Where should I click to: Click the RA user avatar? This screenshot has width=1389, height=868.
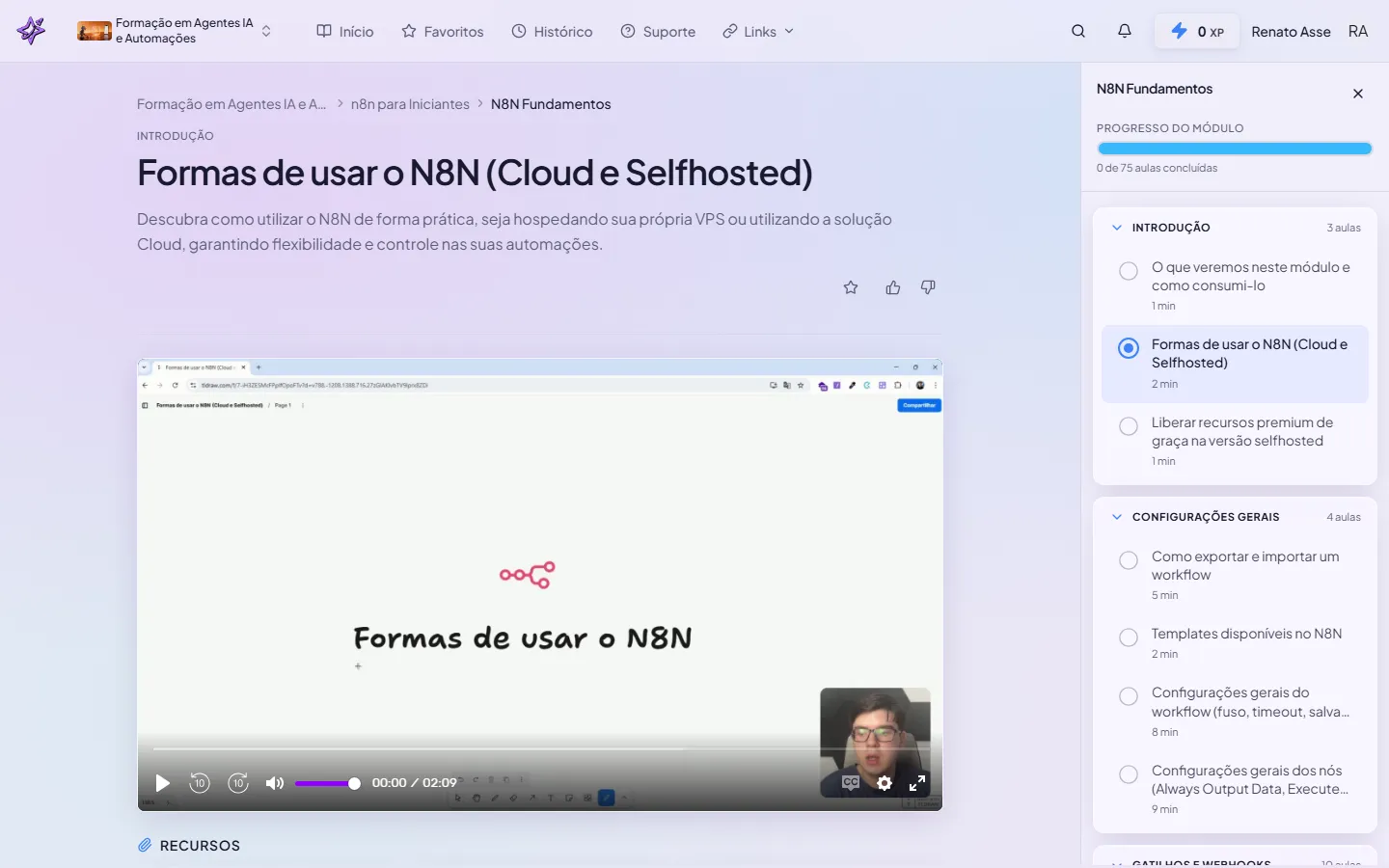click(x=1358, y=31)
